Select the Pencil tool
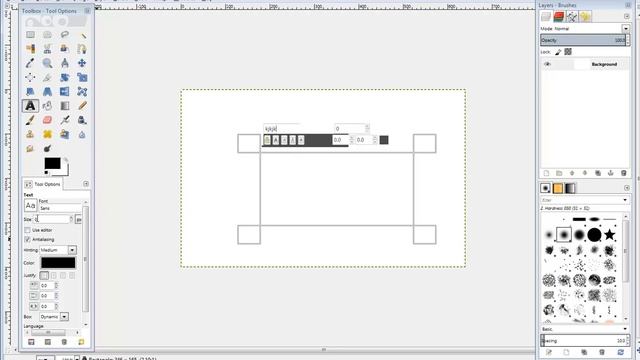This screenshot has height=360, width=640. [x=82, y=106]
